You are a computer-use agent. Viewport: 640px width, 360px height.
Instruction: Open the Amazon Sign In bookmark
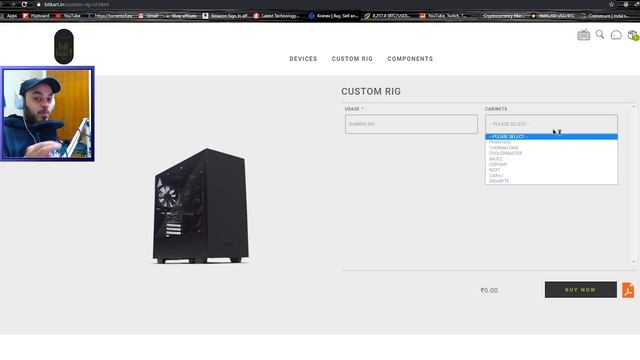[x=225, y=16]
